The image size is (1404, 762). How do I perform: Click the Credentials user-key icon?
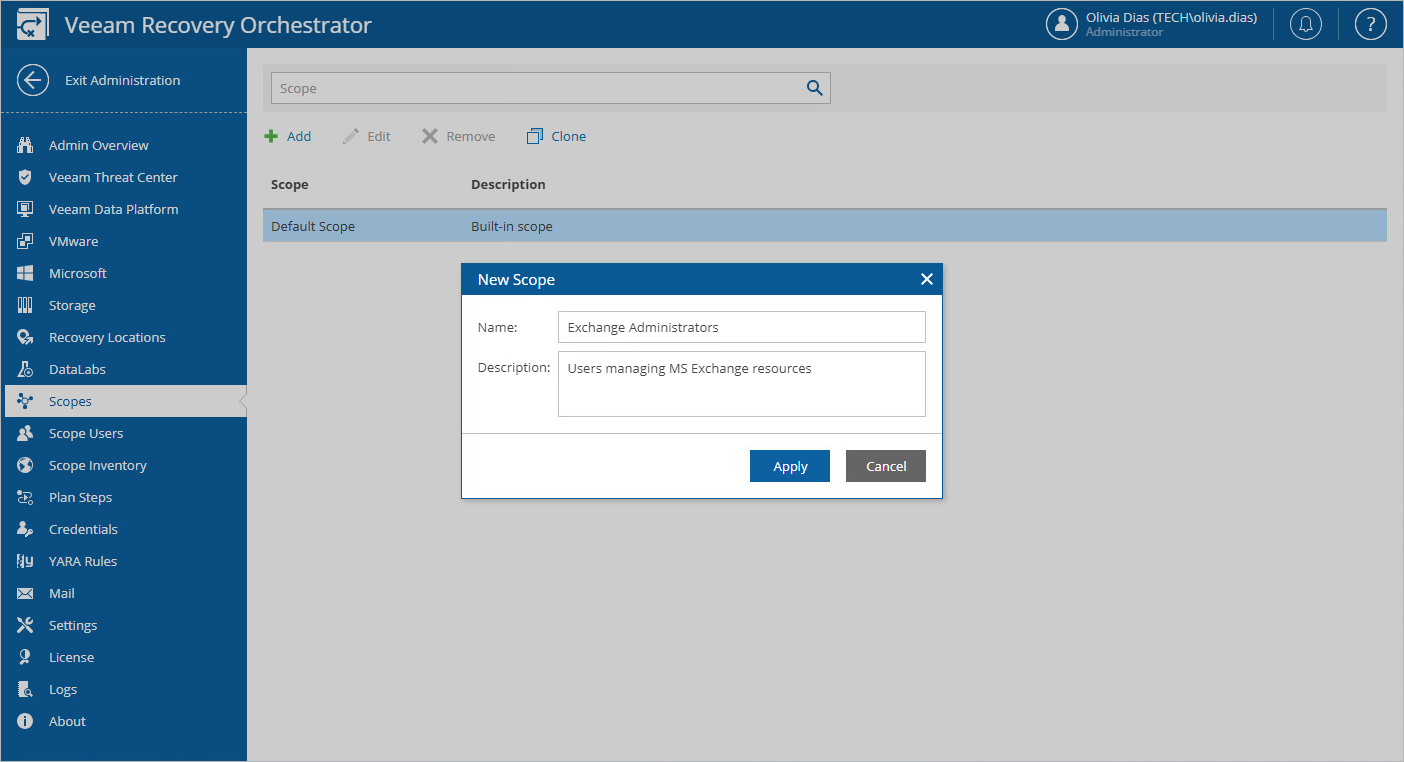(x=26, y=529)
